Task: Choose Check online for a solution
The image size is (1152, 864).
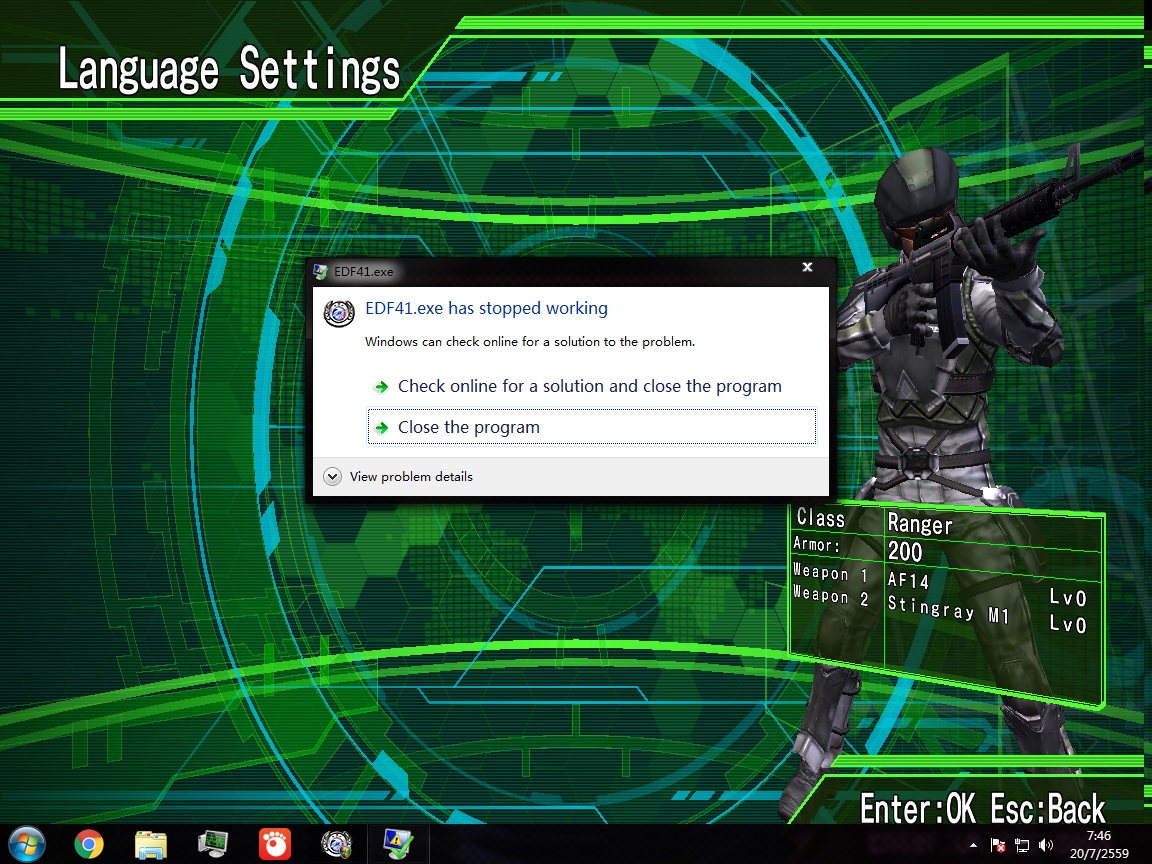Action: click(591, 386)
